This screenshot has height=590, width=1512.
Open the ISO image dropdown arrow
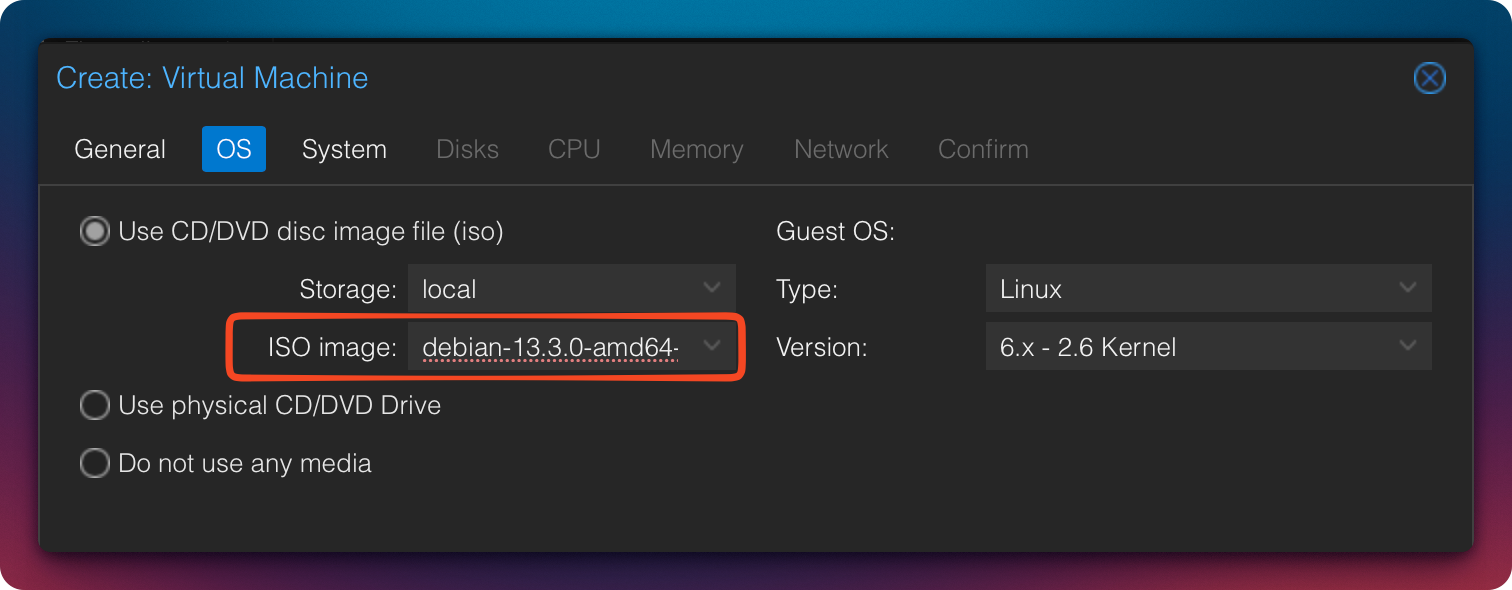pos(712,346)
